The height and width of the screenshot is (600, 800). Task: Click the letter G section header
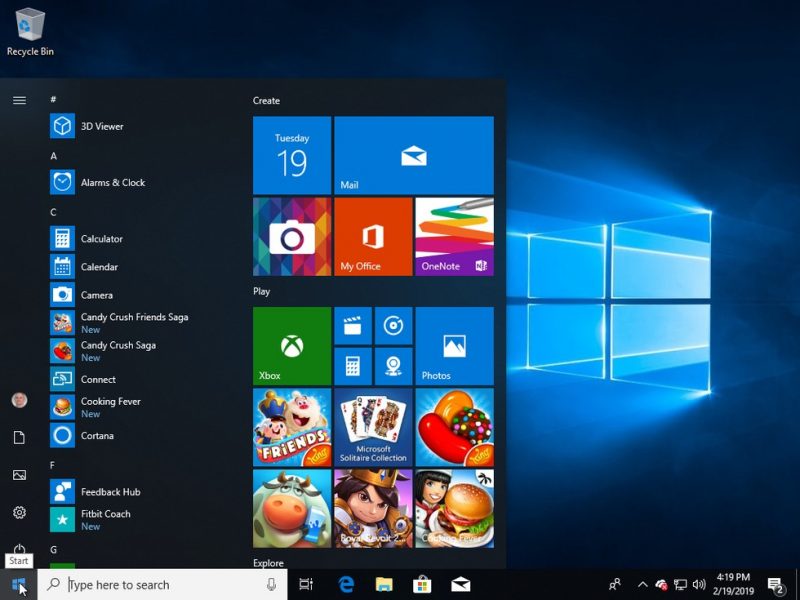coord(54,549)
